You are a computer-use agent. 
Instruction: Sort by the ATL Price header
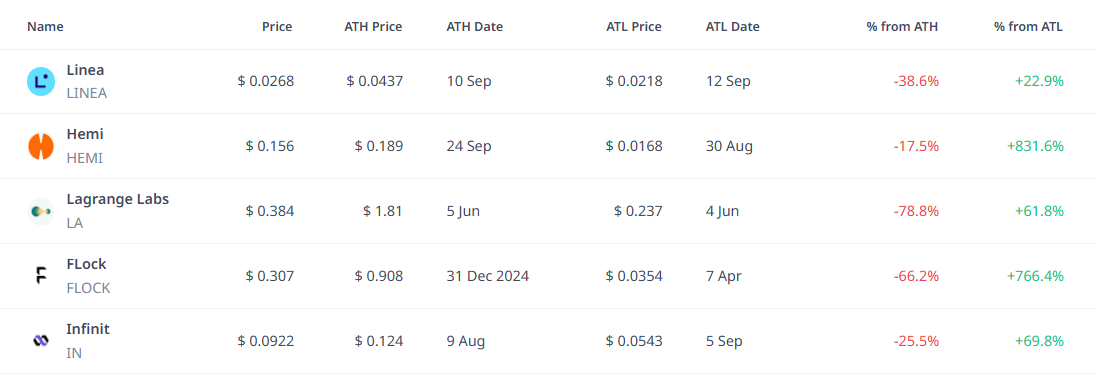pyautogui.click(x=635, y=27)
